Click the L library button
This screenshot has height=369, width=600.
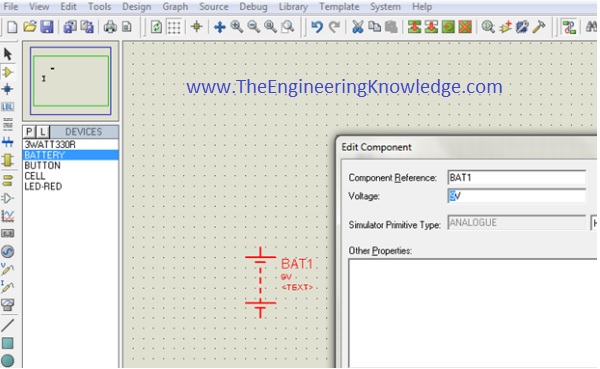tap(43, 132)
